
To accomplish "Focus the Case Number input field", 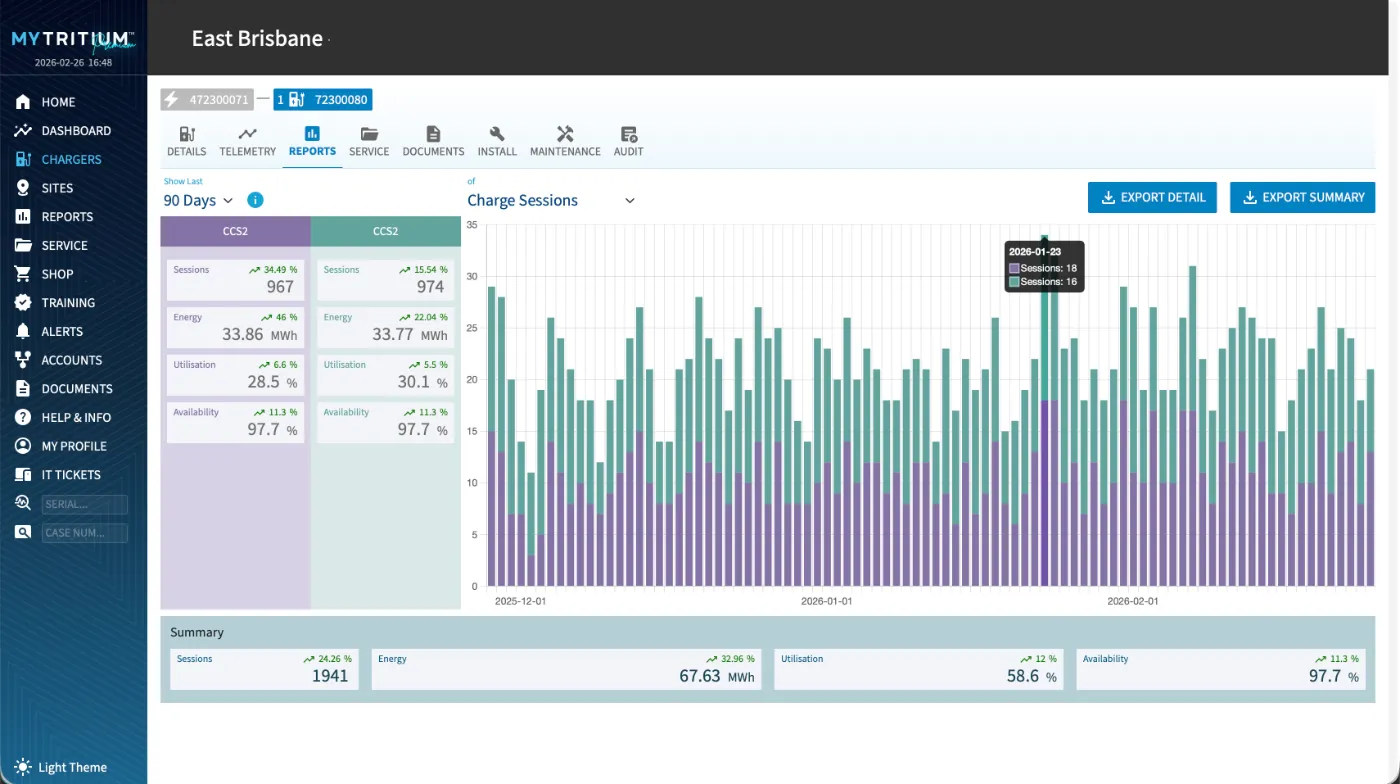I will pyautogui.click(x=85, y=533).
